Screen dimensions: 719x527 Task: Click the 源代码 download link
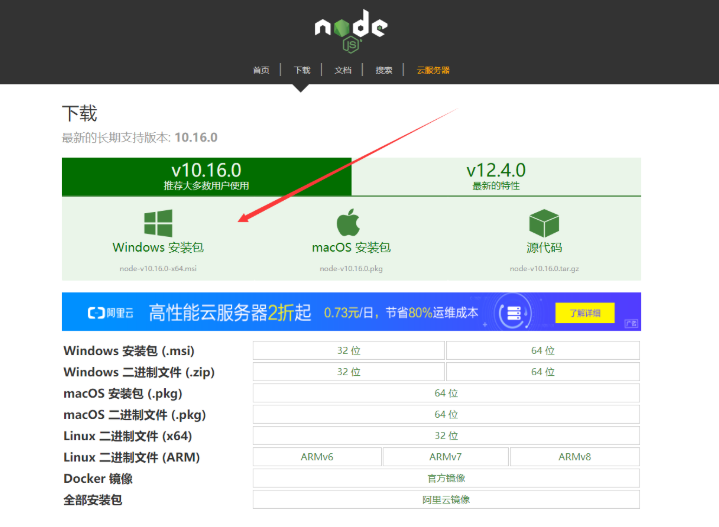[x=544, y=247]
